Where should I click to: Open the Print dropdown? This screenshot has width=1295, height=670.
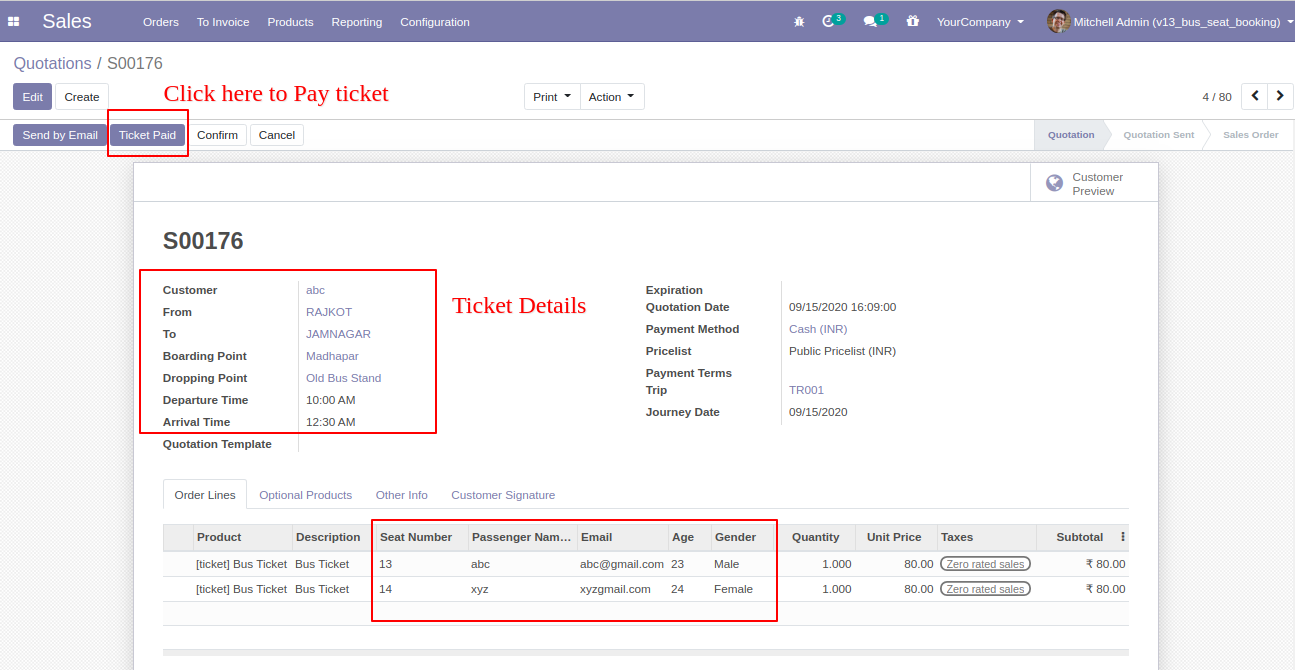tap(552, 97)
